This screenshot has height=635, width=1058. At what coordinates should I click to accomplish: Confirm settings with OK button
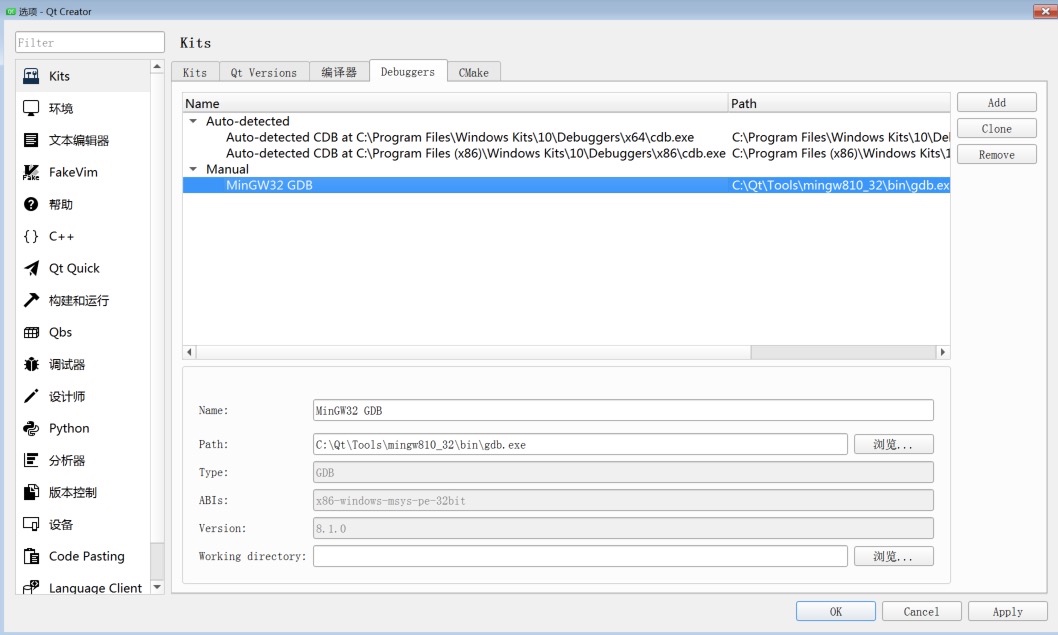point(835,611)
